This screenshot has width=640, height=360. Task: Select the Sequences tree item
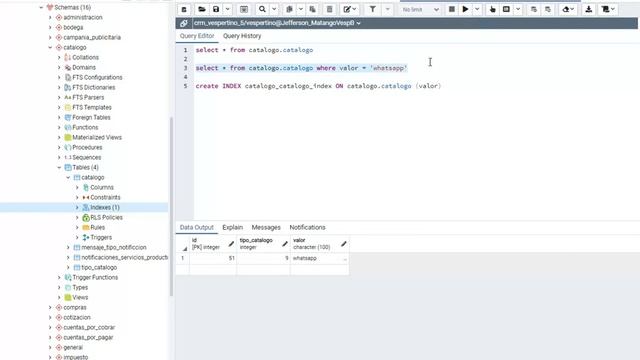(87, 158)
